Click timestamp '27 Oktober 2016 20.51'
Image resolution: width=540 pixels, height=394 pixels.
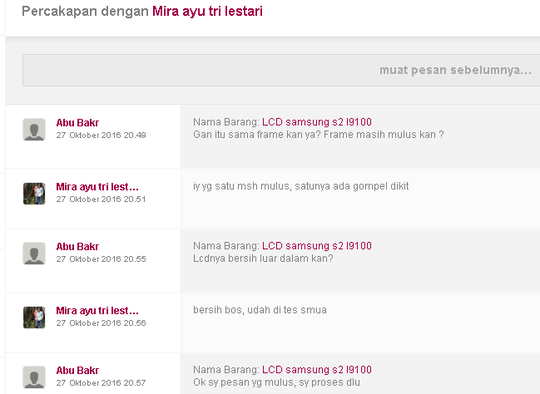point(101,199)
